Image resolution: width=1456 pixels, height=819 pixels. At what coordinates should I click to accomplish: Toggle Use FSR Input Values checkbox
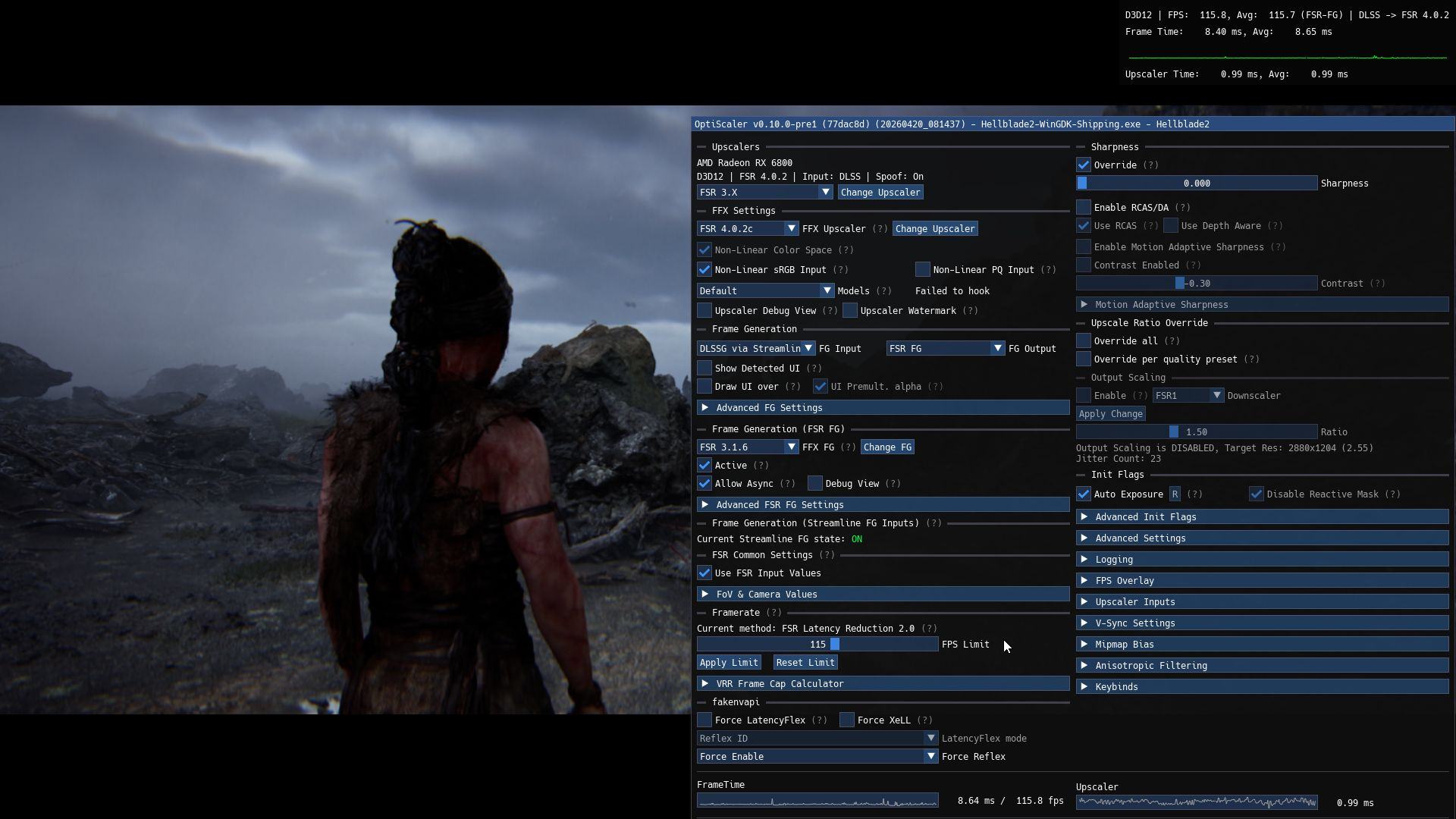click(x=704, y=573)
